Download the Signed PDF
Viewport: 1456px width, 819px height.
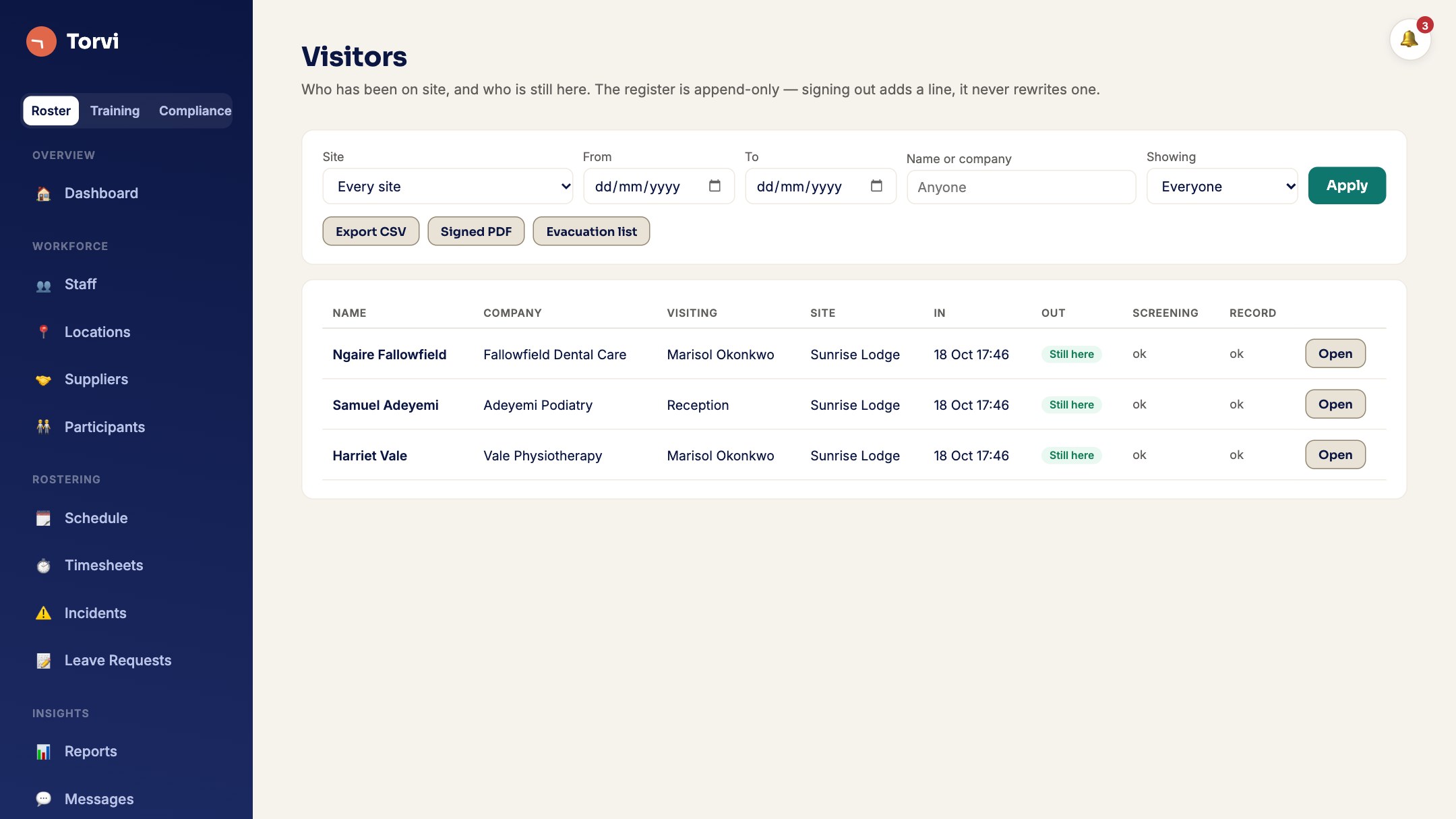[476, 231]
